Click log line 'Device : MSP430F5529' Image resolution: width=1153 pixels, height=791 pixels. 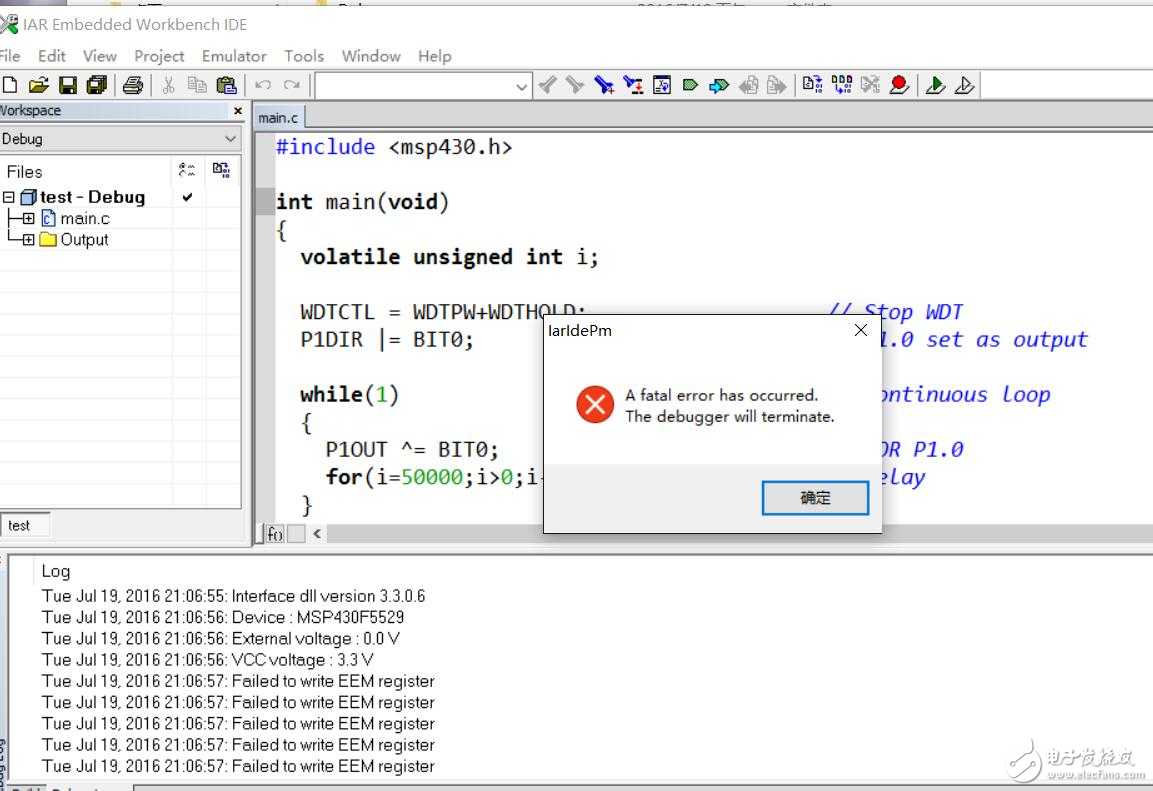point(223,617)
